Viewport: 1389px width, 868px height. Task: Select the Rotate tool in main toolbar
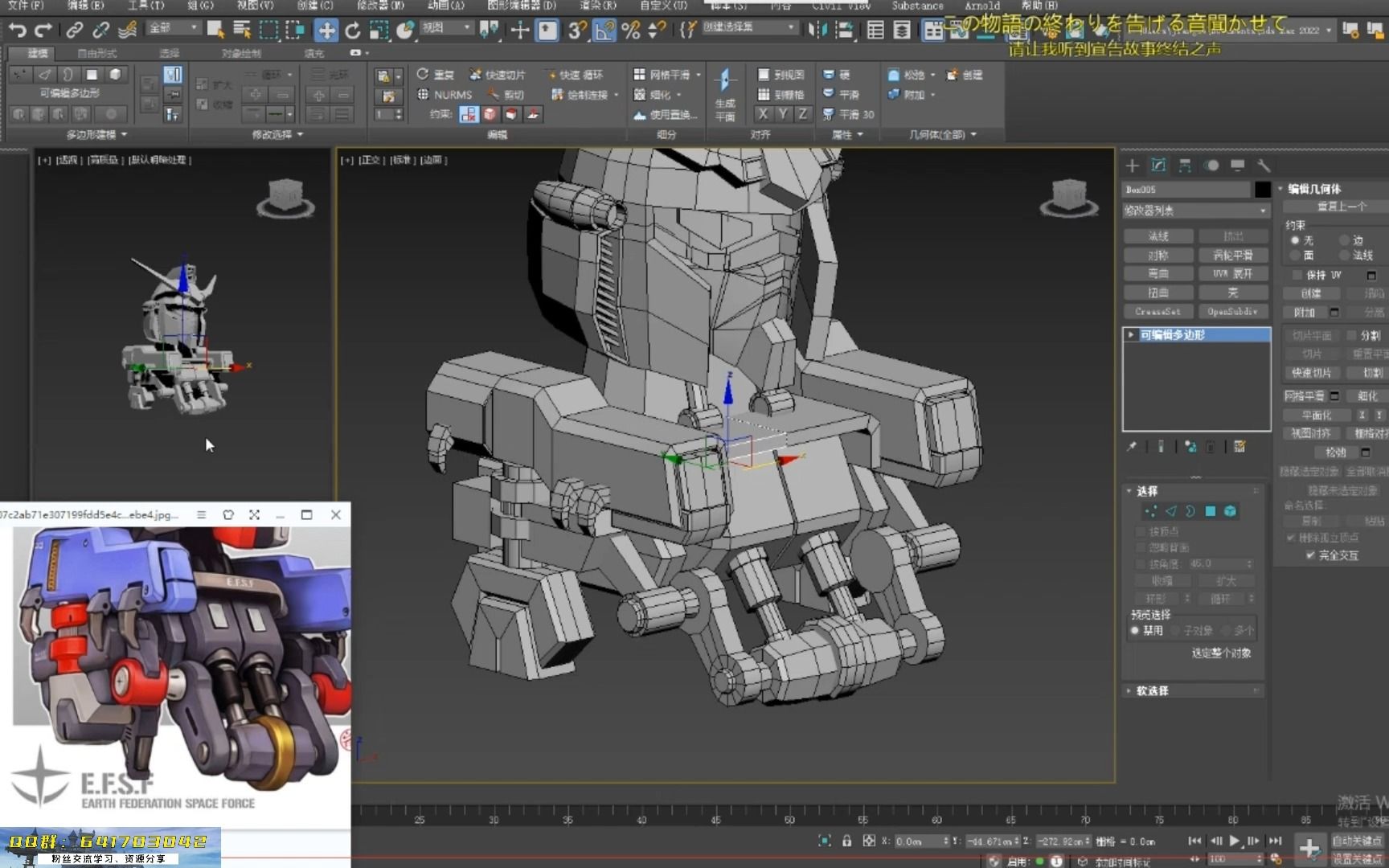pos(352,31)
